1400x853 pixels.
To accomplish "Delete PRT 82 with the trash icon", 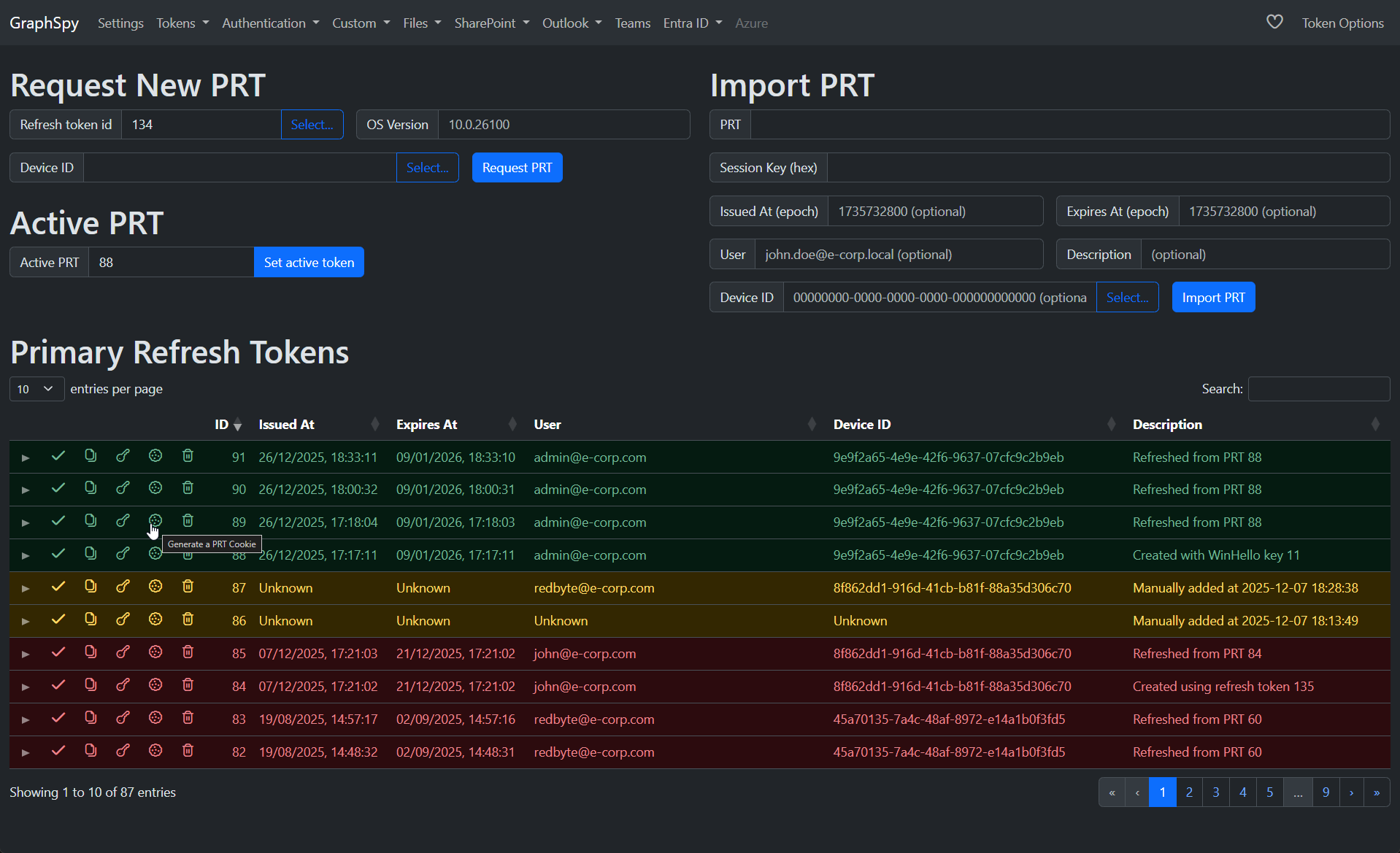I will point(188,751).
